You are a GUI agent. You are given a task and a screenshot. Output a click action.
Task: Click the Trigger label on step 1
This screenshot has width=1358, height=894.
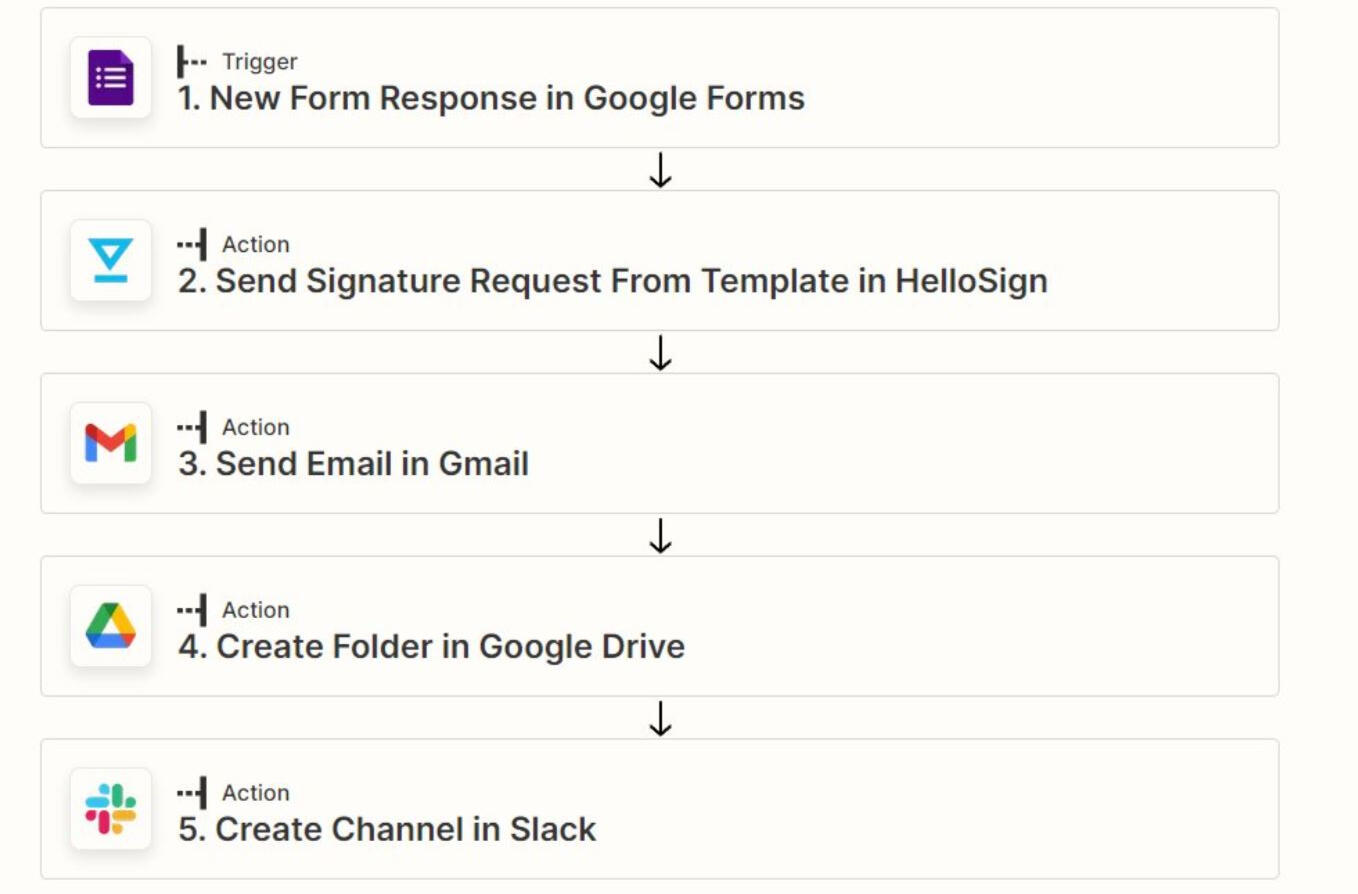(259, 62)
